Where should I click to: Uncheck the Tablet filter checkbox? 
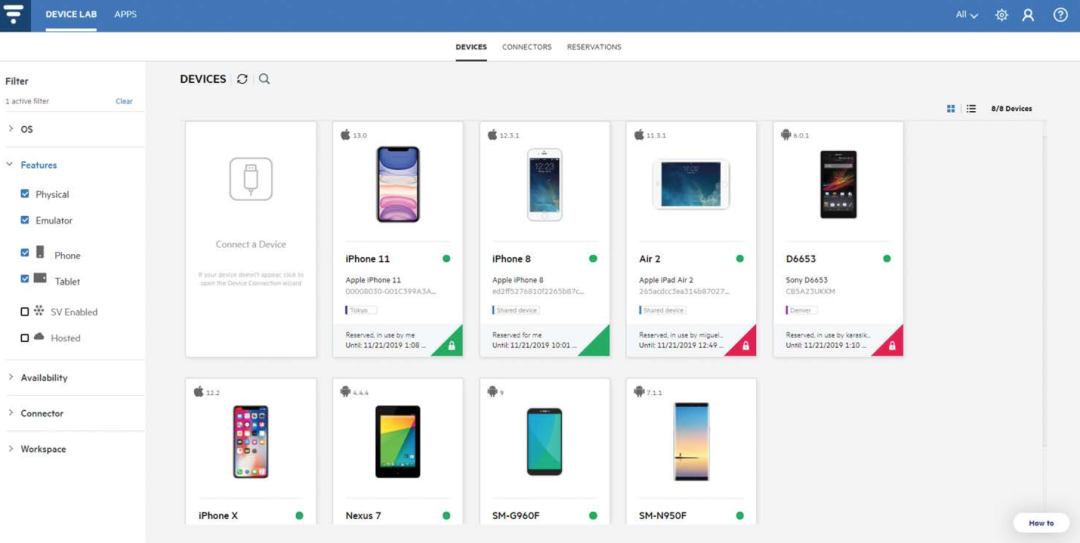pyautogui.click(x=25, y=278)
